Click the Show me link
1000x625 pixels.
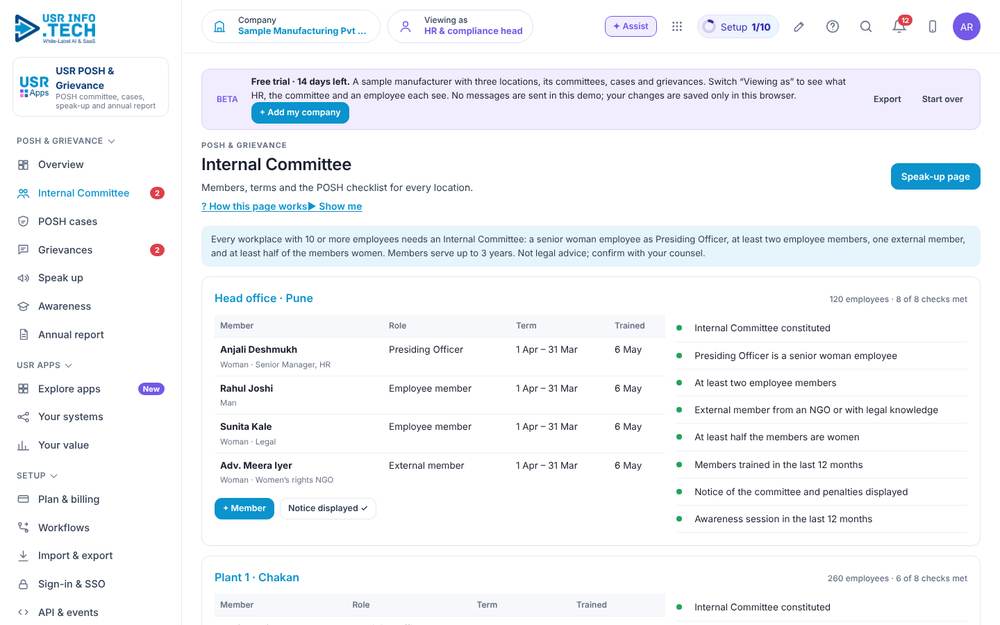[335, 207]
